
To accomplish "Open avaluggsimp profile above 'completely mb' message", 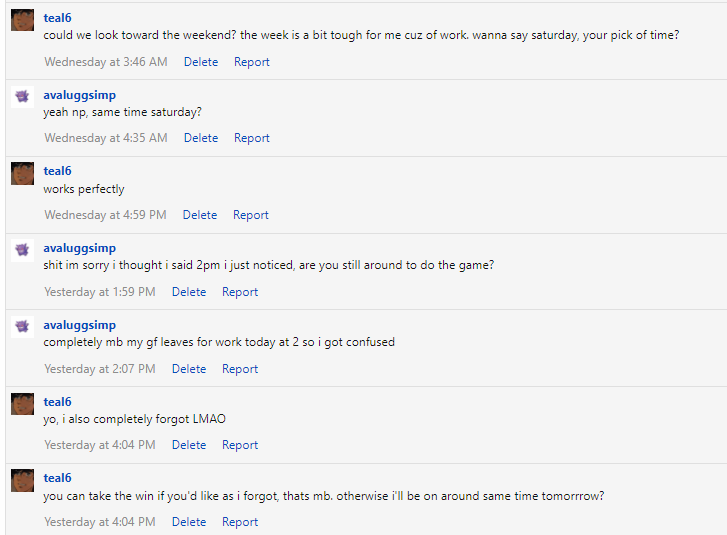I will tap(79, 325).
